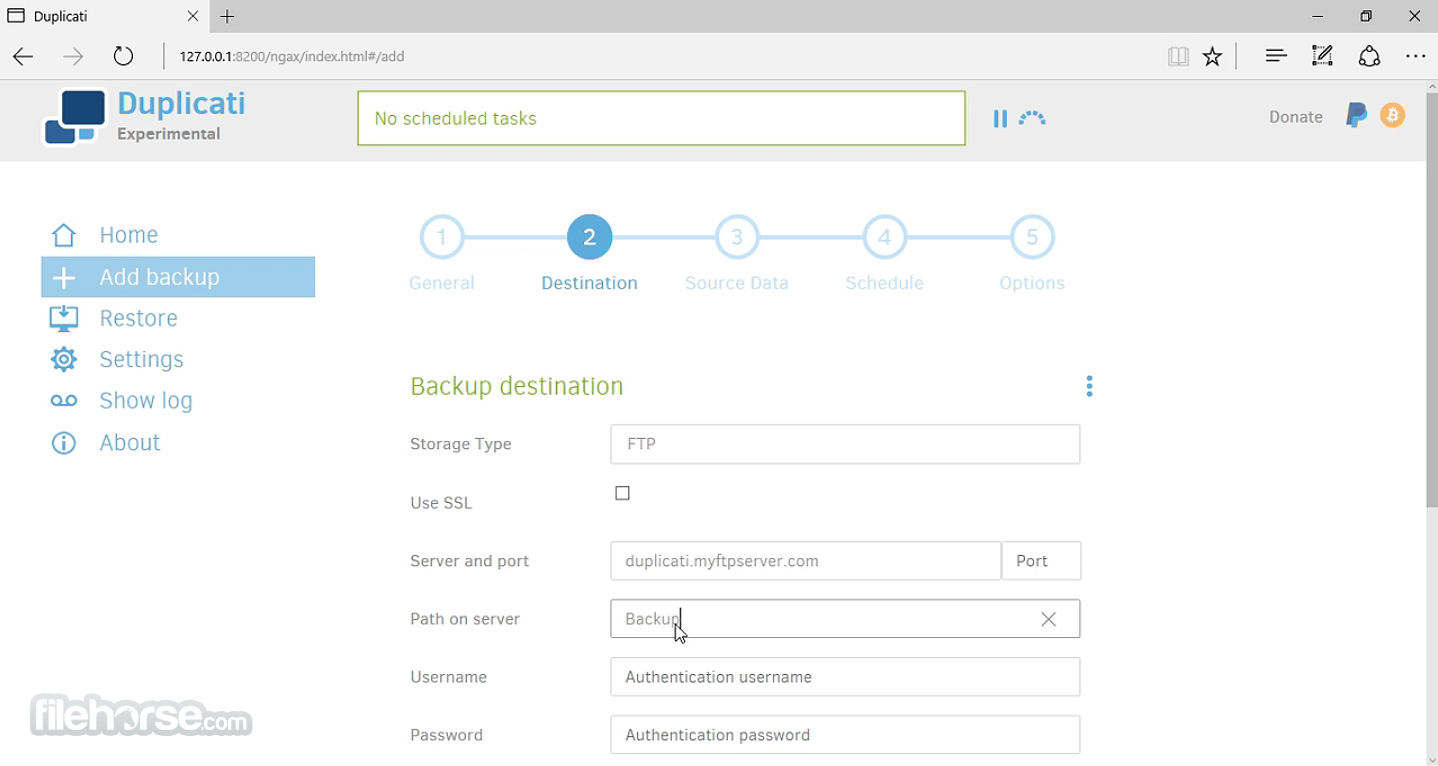Open a new browser tab with plus
This screenshot has width=1438, height=766.
[x=228, y=16]
